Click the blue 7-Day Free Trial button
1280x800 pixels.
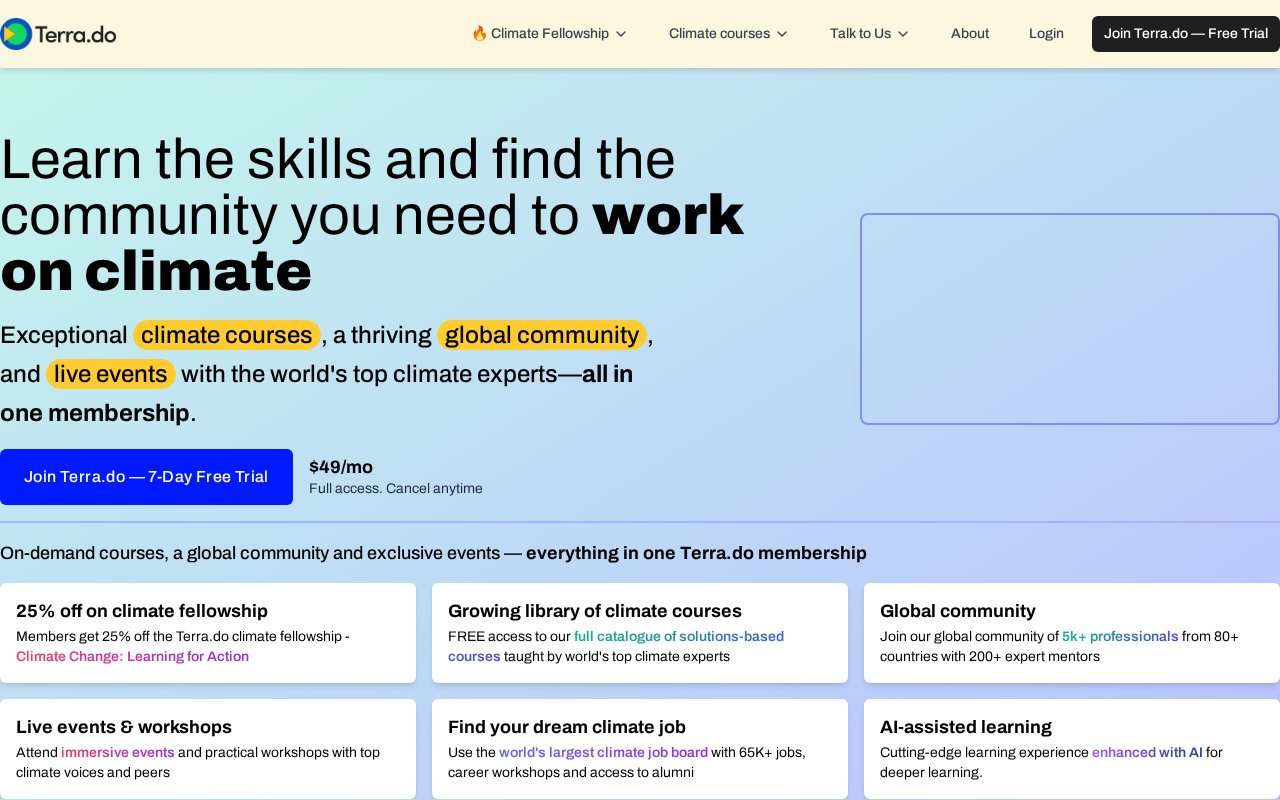tap(146, 477)
